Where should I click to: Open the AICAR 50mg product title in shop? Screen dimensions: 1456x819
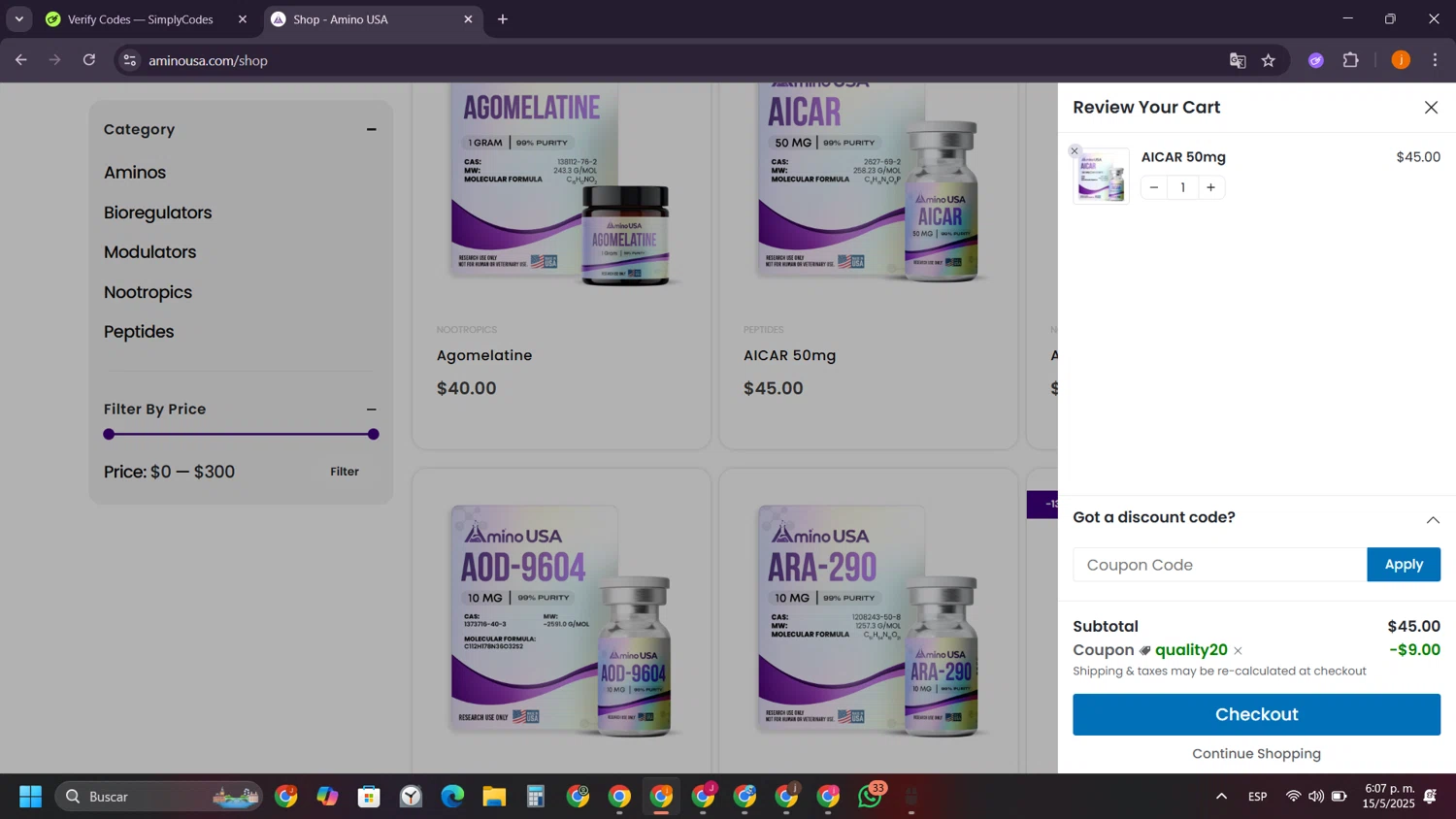tap(789, 356)
